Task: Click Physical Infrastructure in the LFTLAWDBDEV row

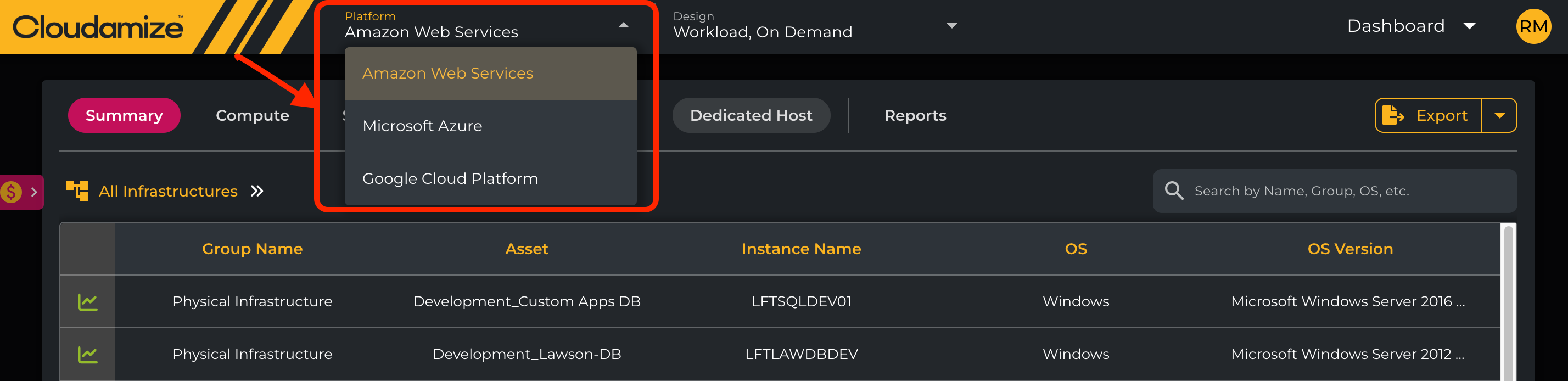Action: pos(252,354)
